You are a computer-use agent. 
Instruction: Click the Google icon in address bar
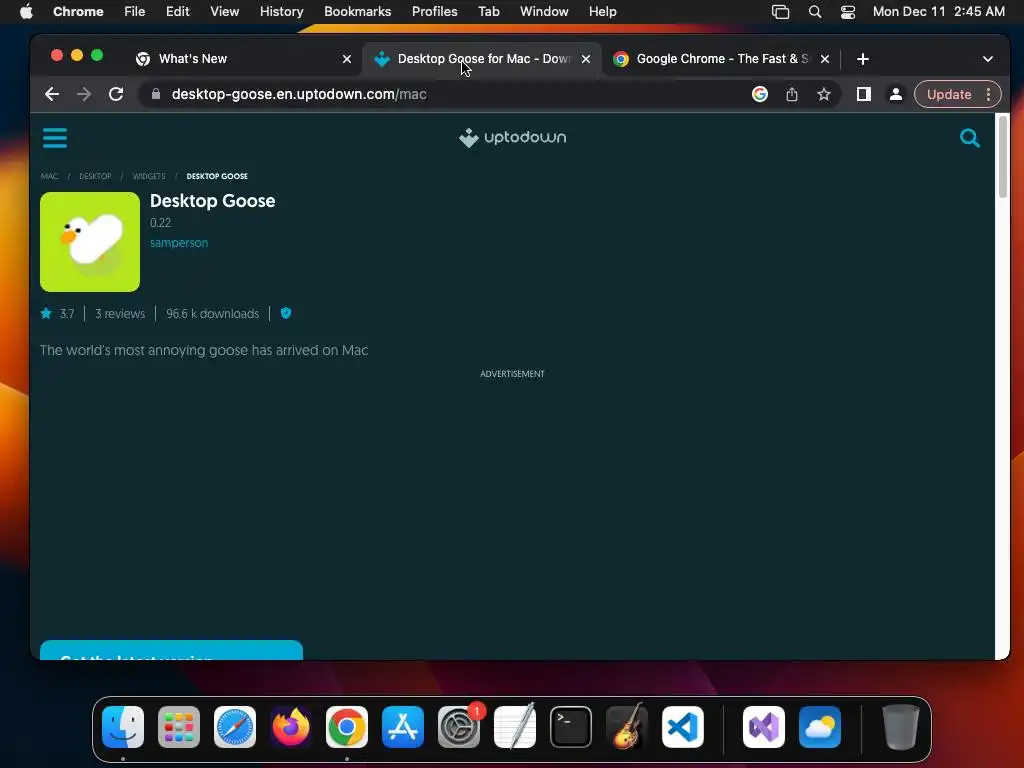coord(760,94)
